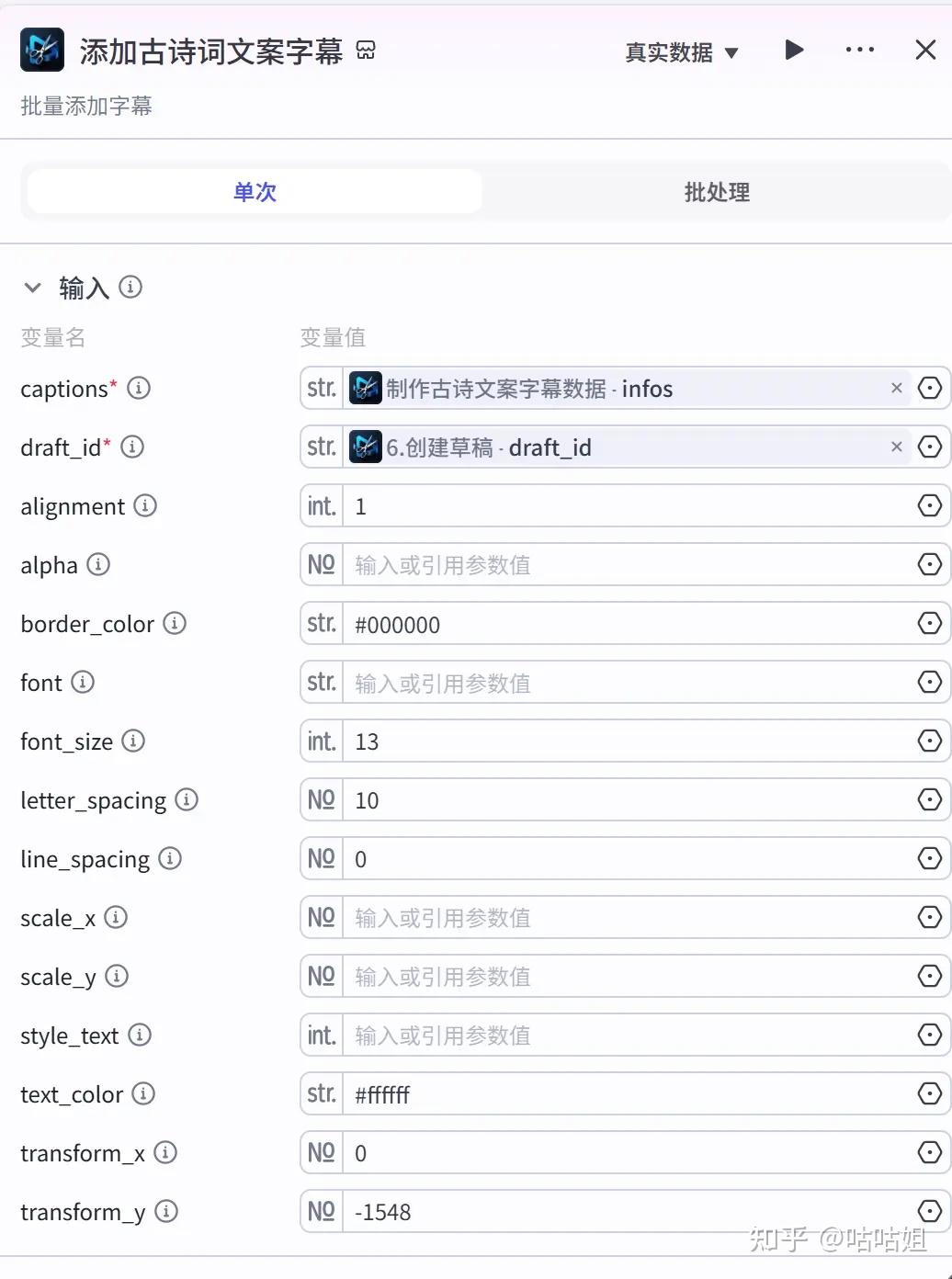
Task: Click the border_color #000000 field
Action: tap(625, 624)
